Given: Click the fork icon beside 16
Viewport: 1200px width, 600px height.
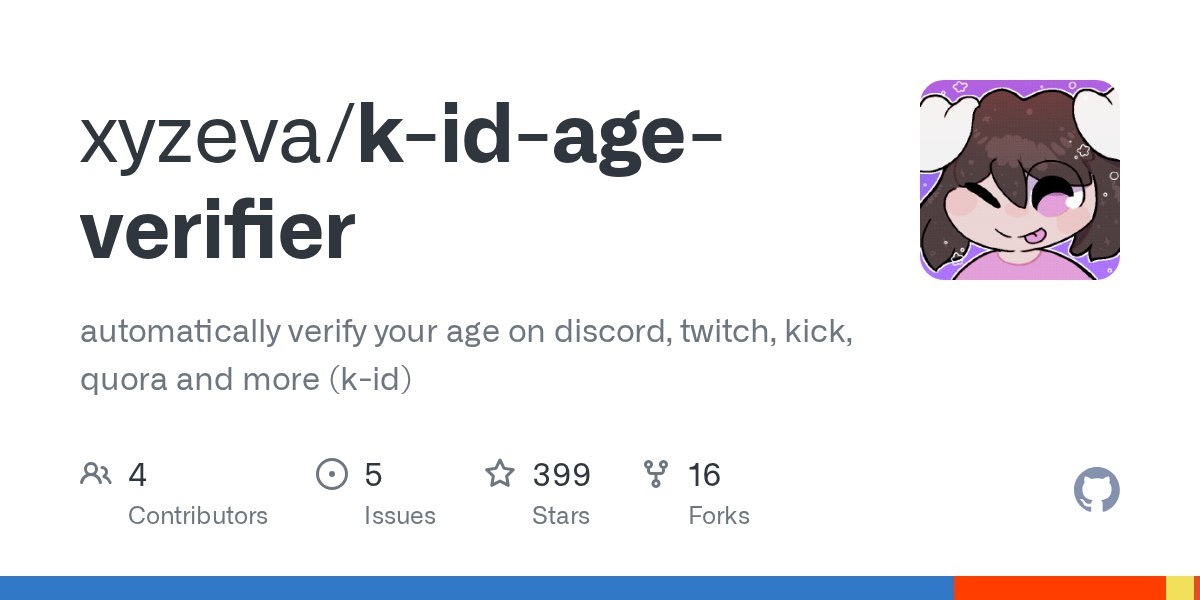Looking at the screenshot, I should tap(656, 474).
